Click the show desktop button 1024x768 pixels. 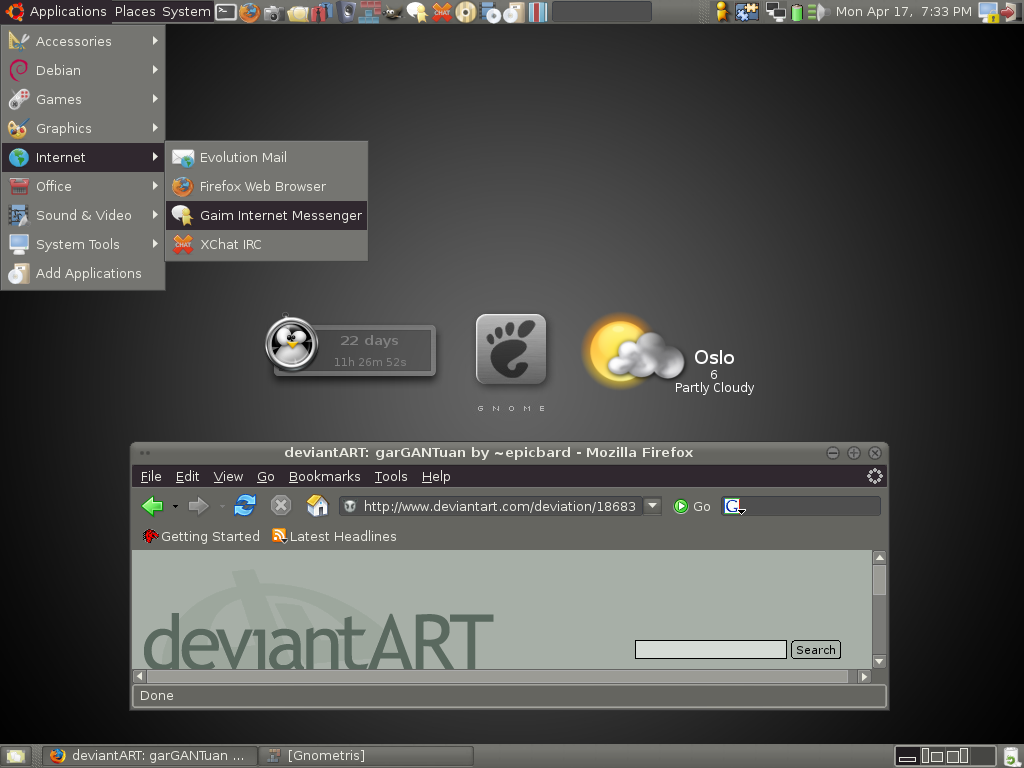point(15,756)
